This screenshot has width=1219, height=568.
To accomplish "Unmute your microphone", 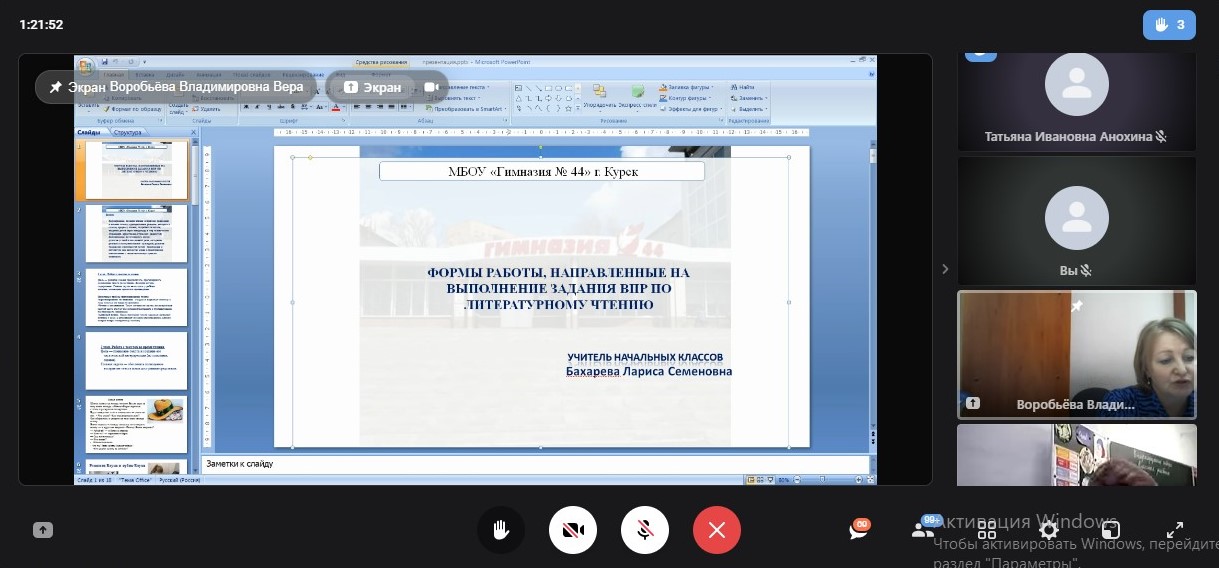I will coord(645,530).
